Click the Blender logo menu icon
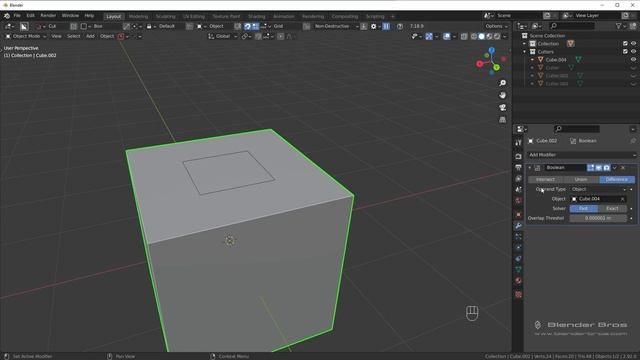 [7, 16]
